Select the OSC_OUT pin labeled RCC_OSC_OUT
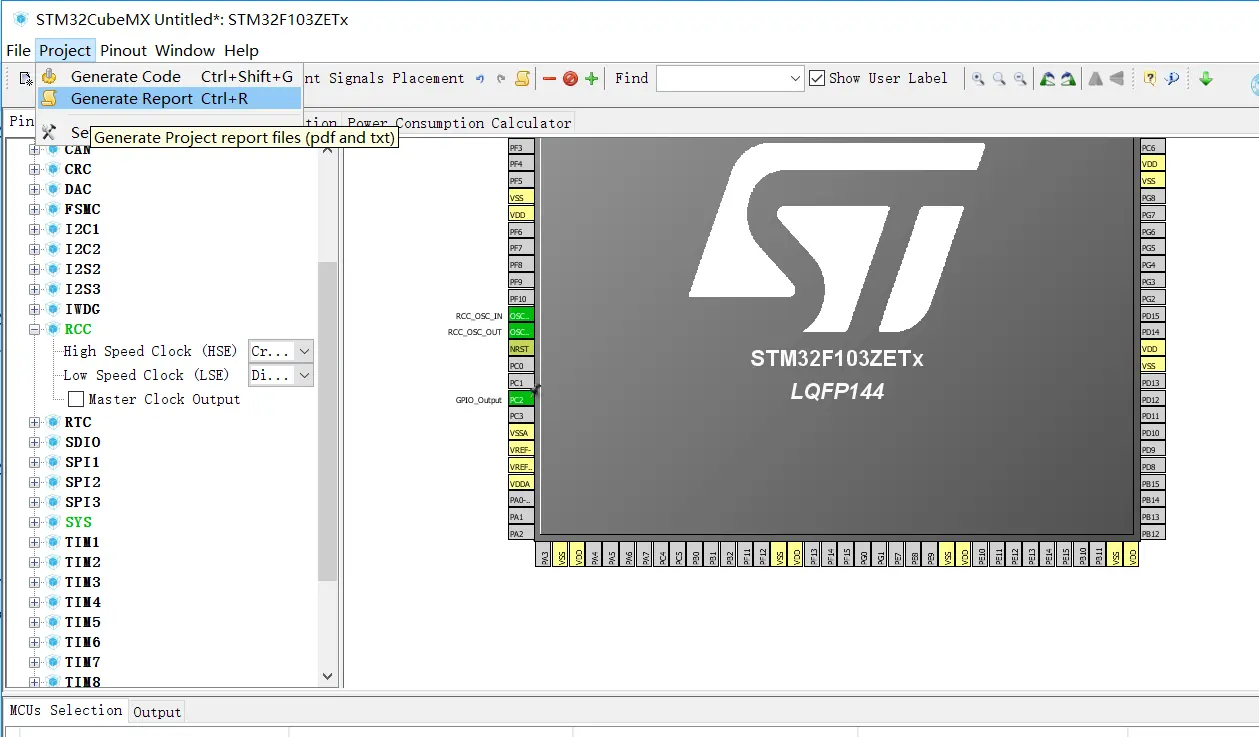The width and height of the screenshot is (1259, 737). 521,332
